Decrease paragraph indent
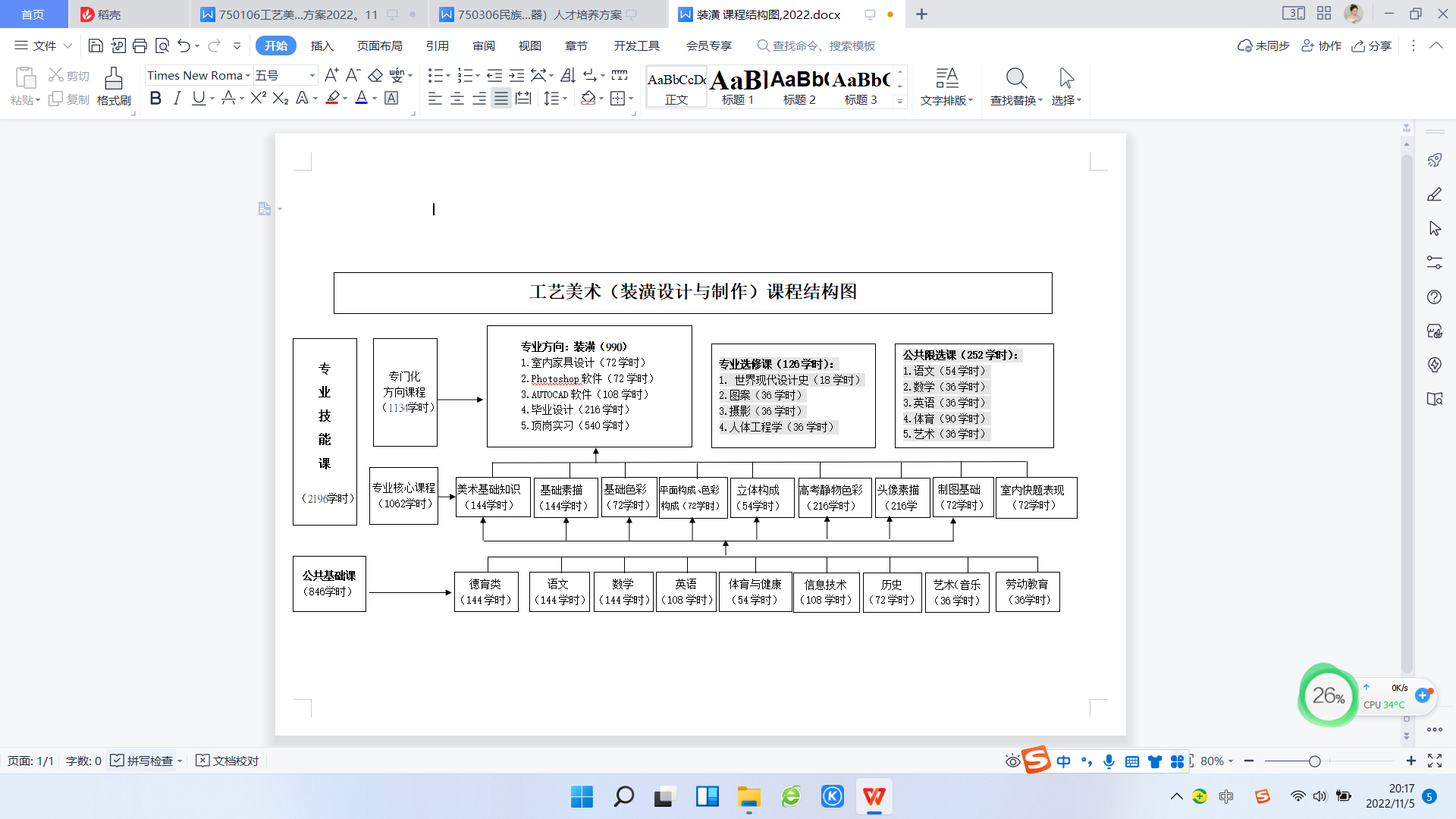This screenshot has height=819, width=1456. pyautogui.click(x=494, y=75)
